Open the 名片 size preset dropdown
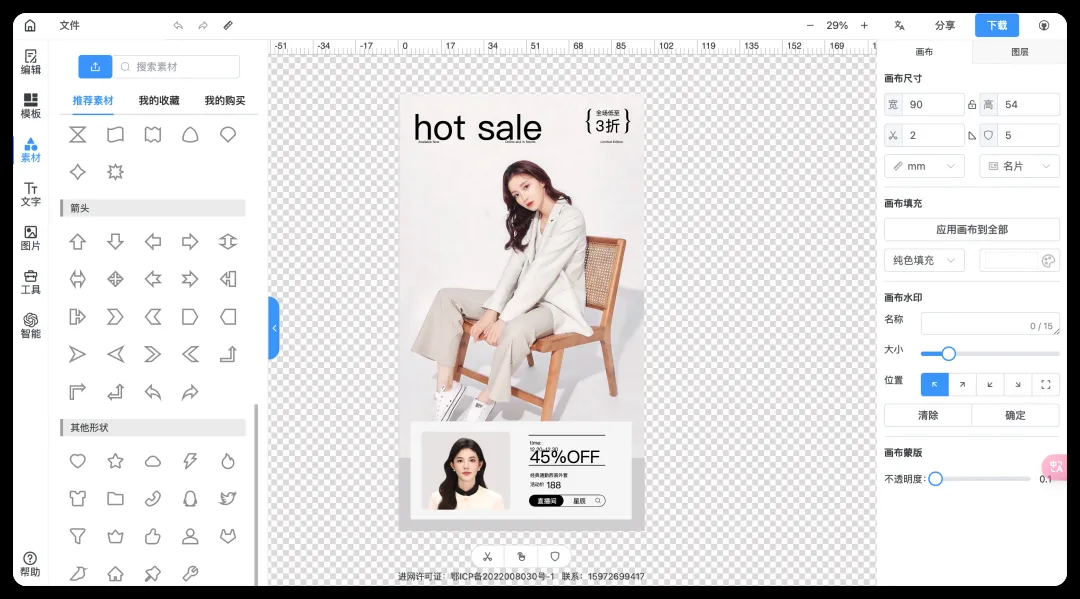This screenshot has height=599, width=1080. [1019, 166]
